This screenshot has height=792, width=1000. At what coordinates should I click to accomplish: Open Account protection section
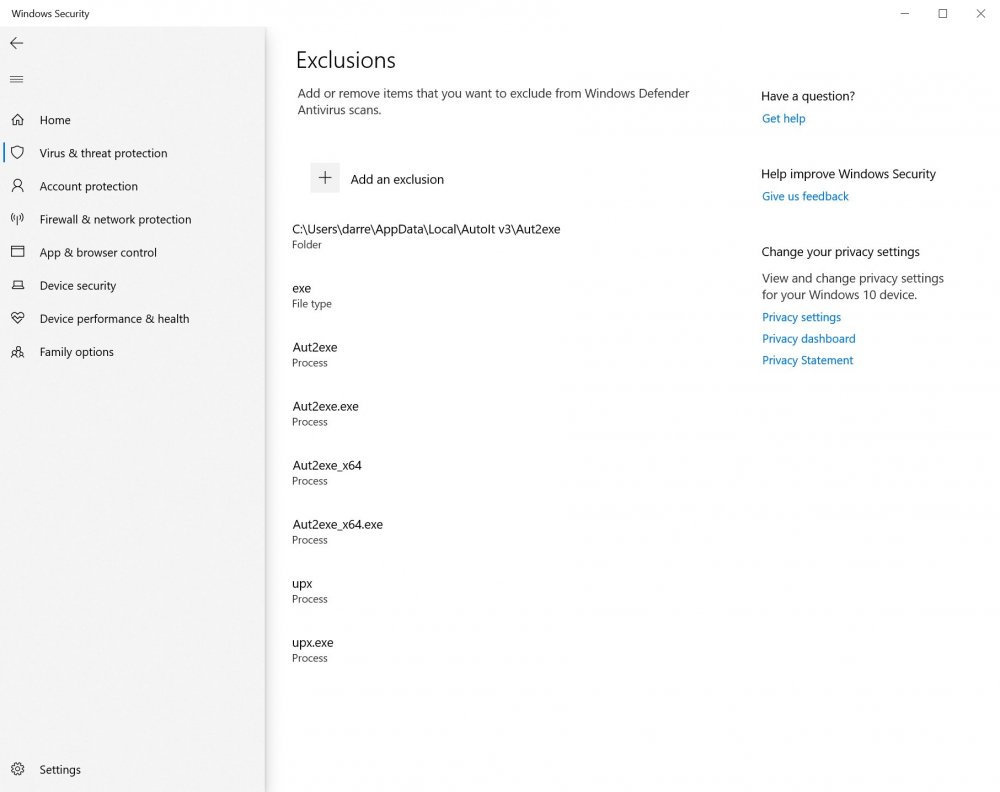pyautogui.click(x=89, y=186)
